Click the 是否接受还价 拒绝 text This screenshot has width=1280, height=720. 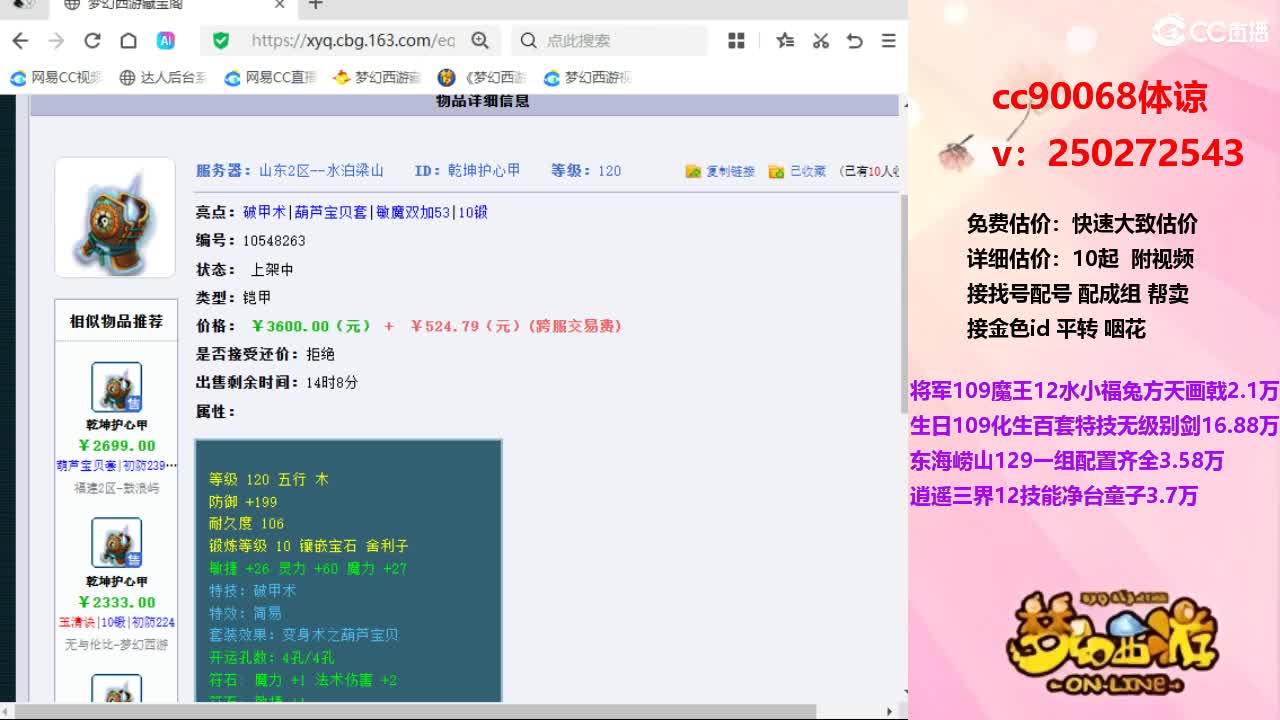pyautogui.click(x=265, y=354)
